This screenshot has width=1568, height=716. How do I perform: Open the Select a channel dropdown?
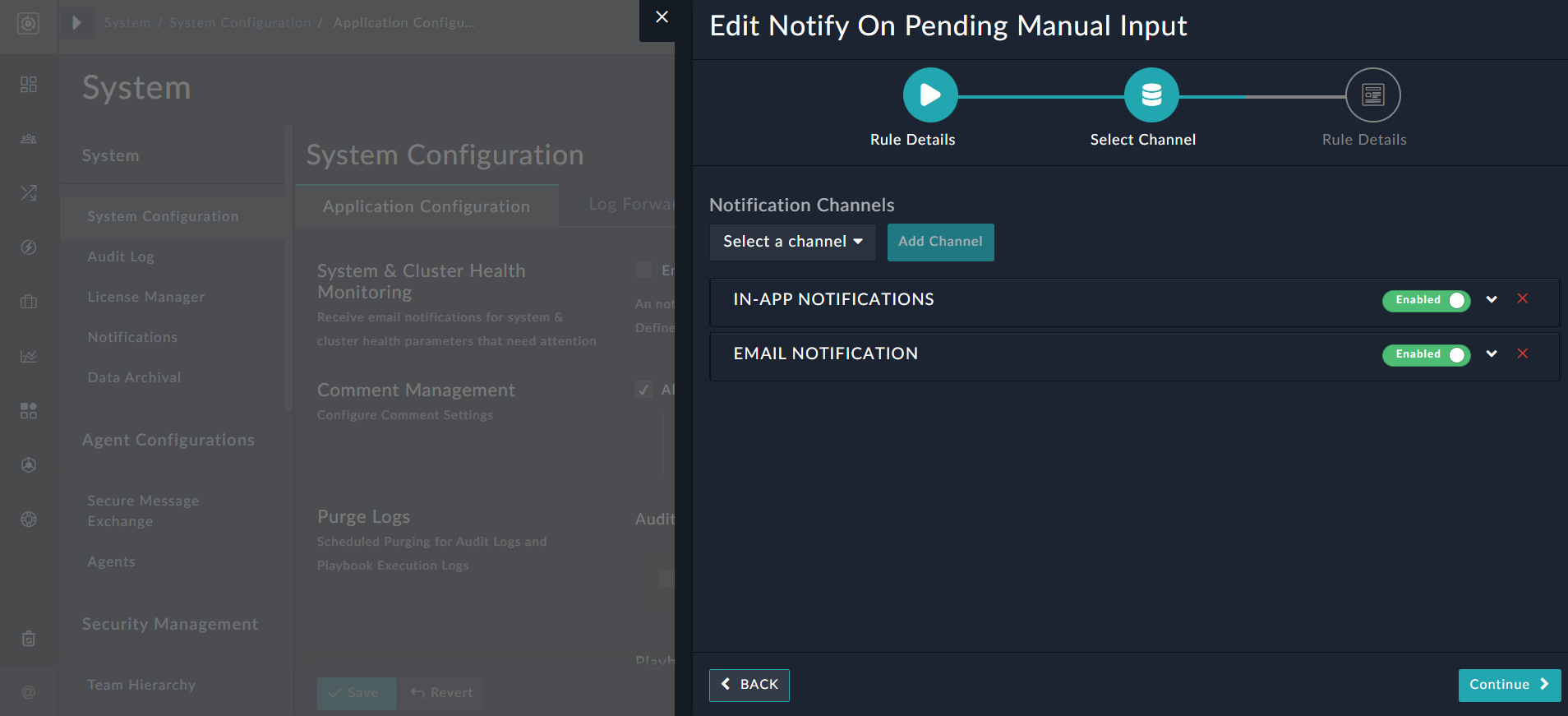click(x=792, y=242)
